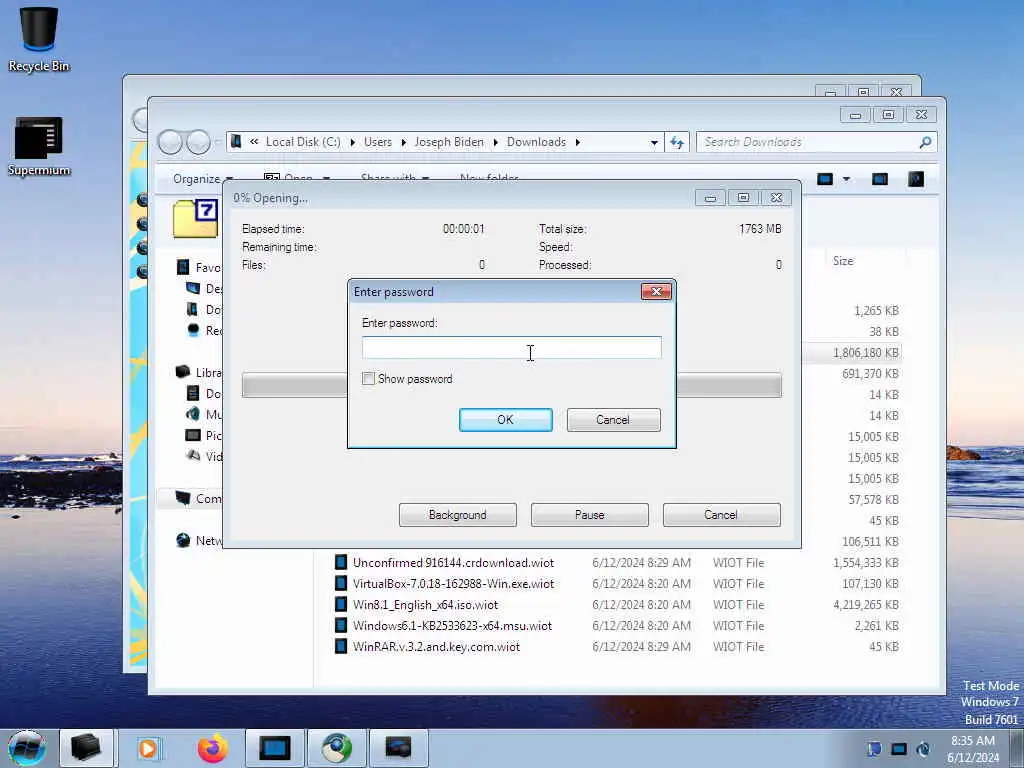Confirm password with OK button
Screen dimensions: 1024x768
coord(505,420)
